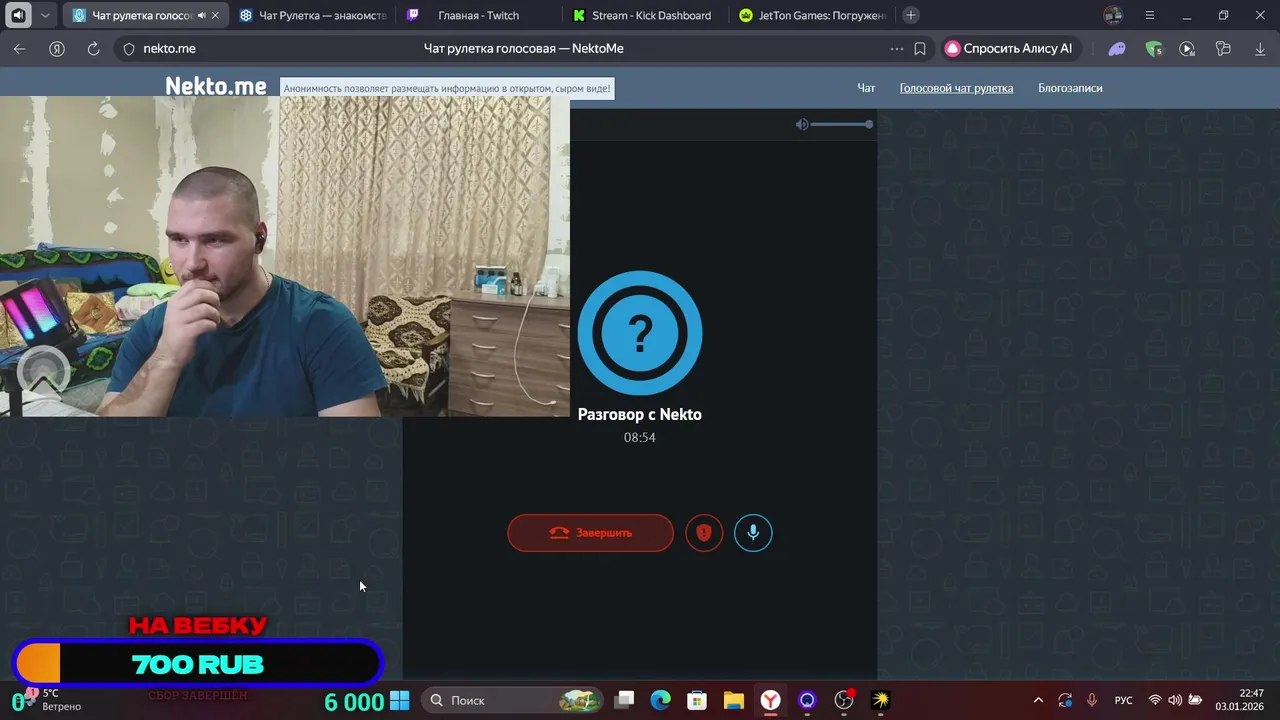Click the Разговор с Nekto heading
Screen dimensions: 1280x720
[640, 414]
